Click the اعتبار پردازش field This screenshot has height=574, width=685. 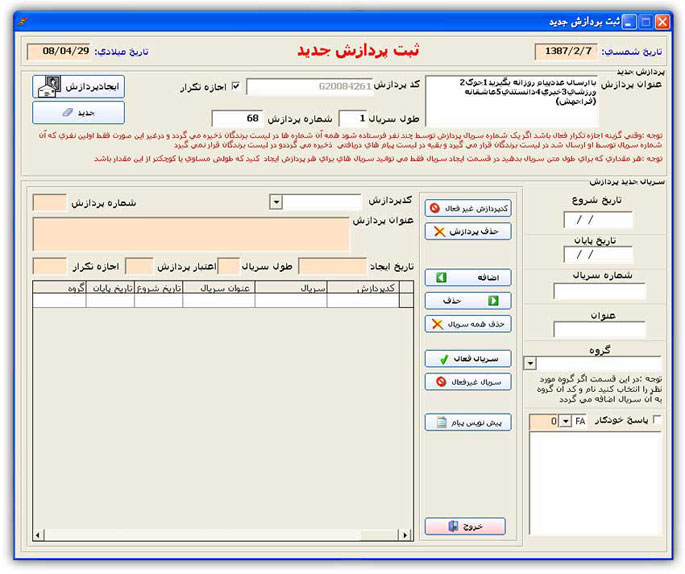point(139,266)
